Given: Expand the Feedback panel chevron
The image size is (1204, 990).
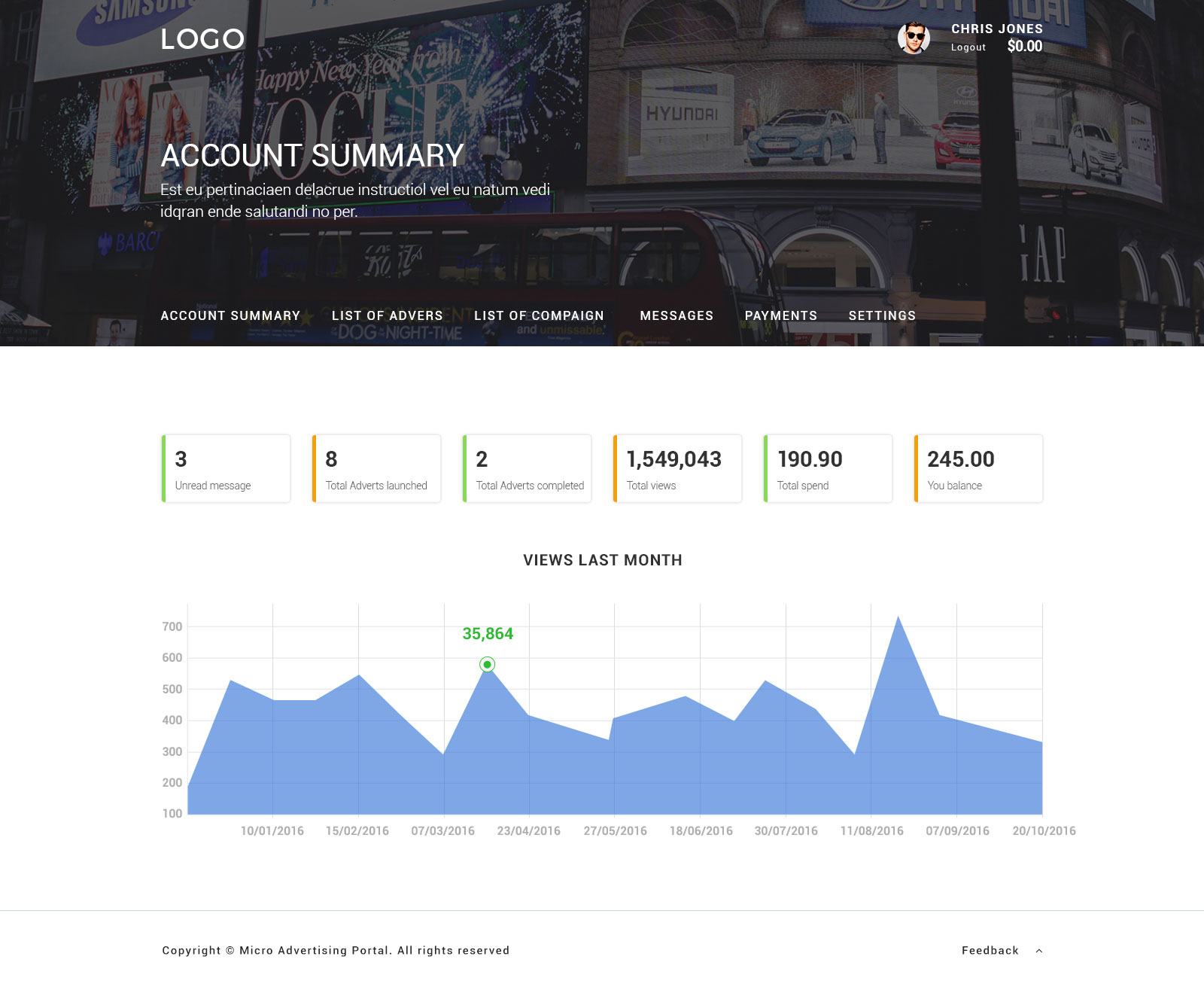Looking at the screenshot, I should point(1041,951).
